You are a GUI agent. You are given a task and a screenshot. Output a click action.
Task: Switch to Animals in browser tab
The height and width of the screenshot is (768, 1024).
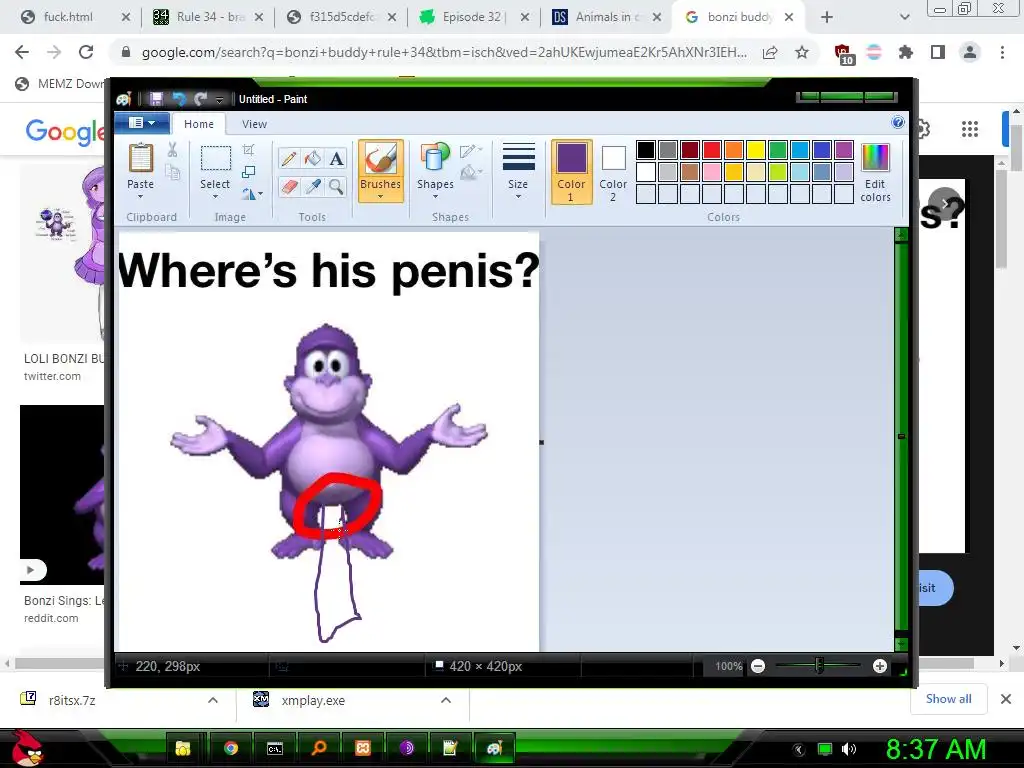point(604,17)
